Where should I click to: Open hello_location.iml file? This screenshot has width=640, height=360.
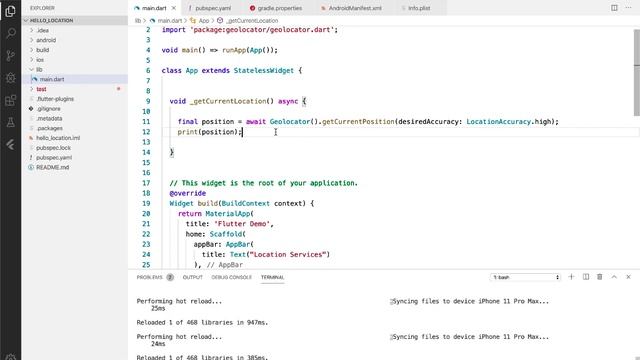[x=75, y=138]
